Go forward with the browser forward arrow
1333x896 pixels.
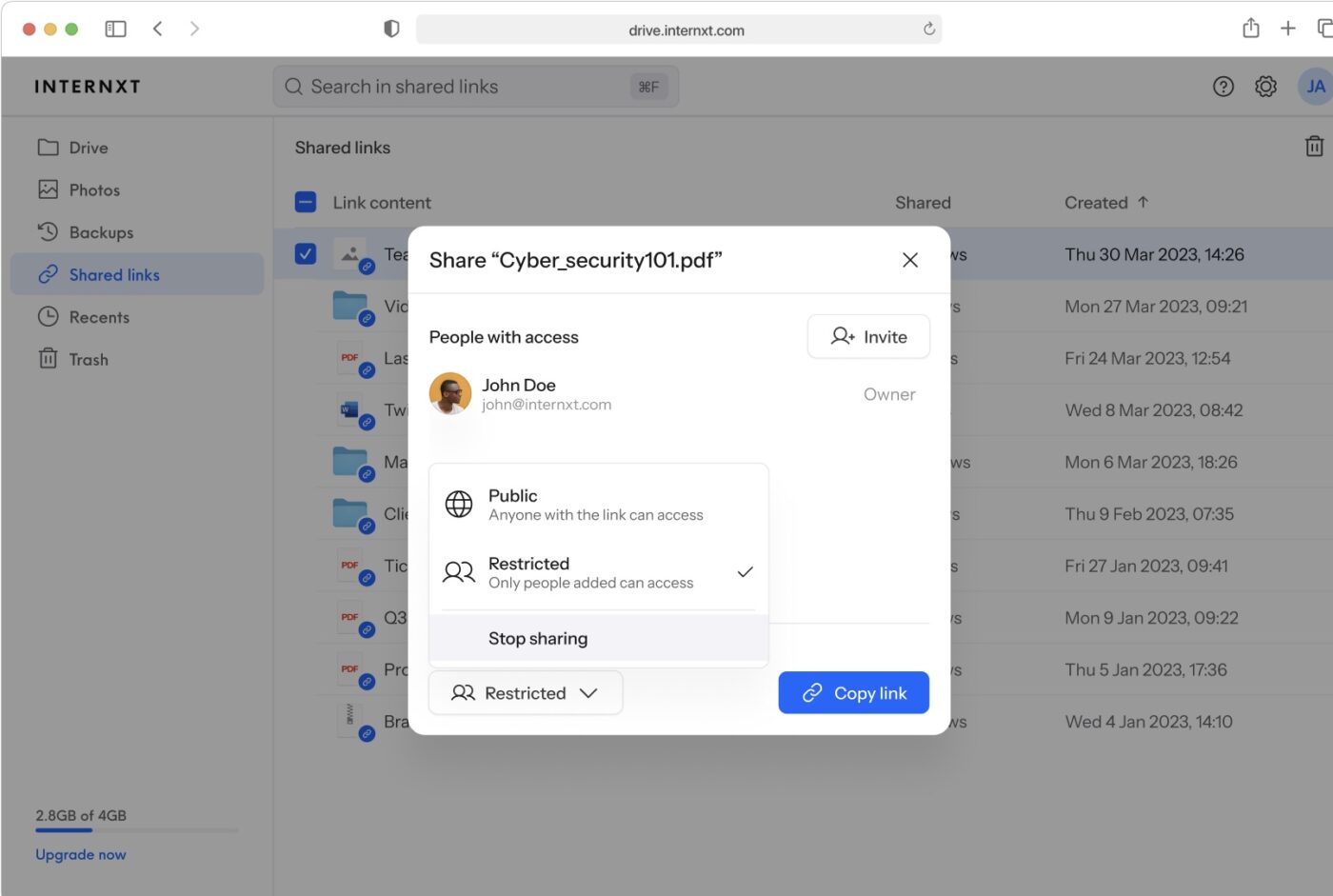[194, 29]
